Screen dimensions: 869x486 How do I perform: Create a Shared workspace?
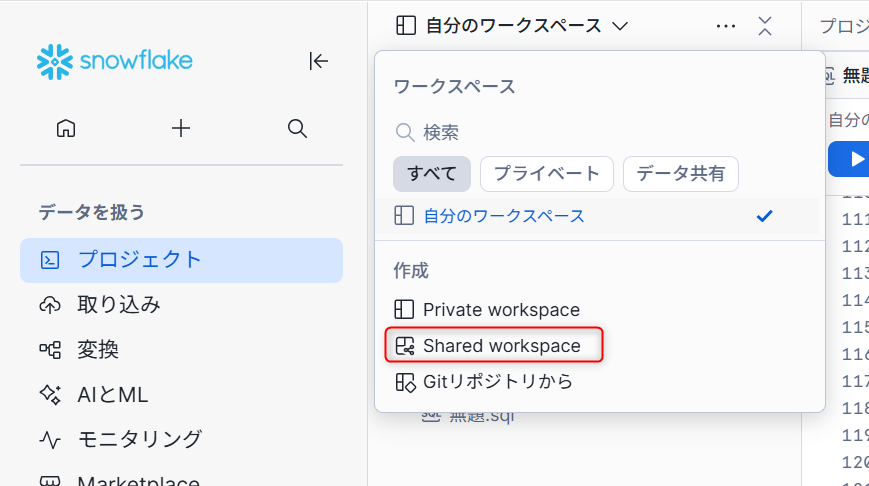[x=500, y=346]
